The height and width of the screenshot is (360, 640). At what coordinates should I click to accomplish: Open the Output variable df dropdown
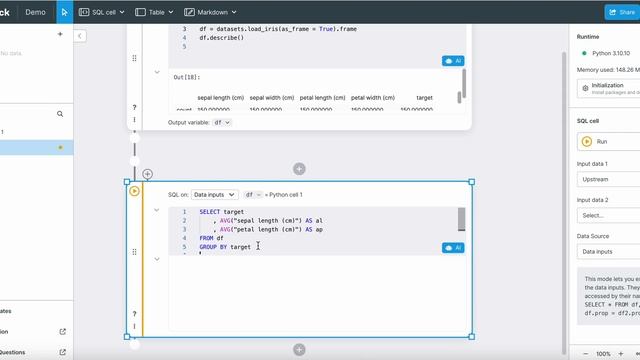(x=222, y=122)
